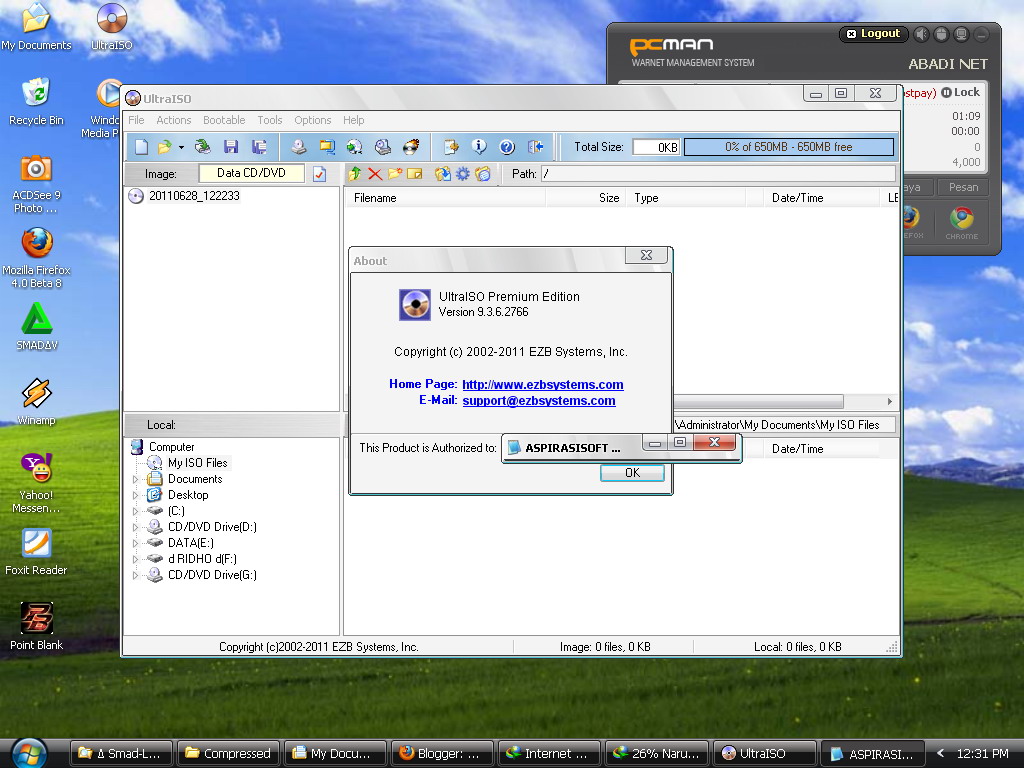Click the Data CD/DVD image type field
Viewport: 1024px width, 768px height.
tap(251, 173)
